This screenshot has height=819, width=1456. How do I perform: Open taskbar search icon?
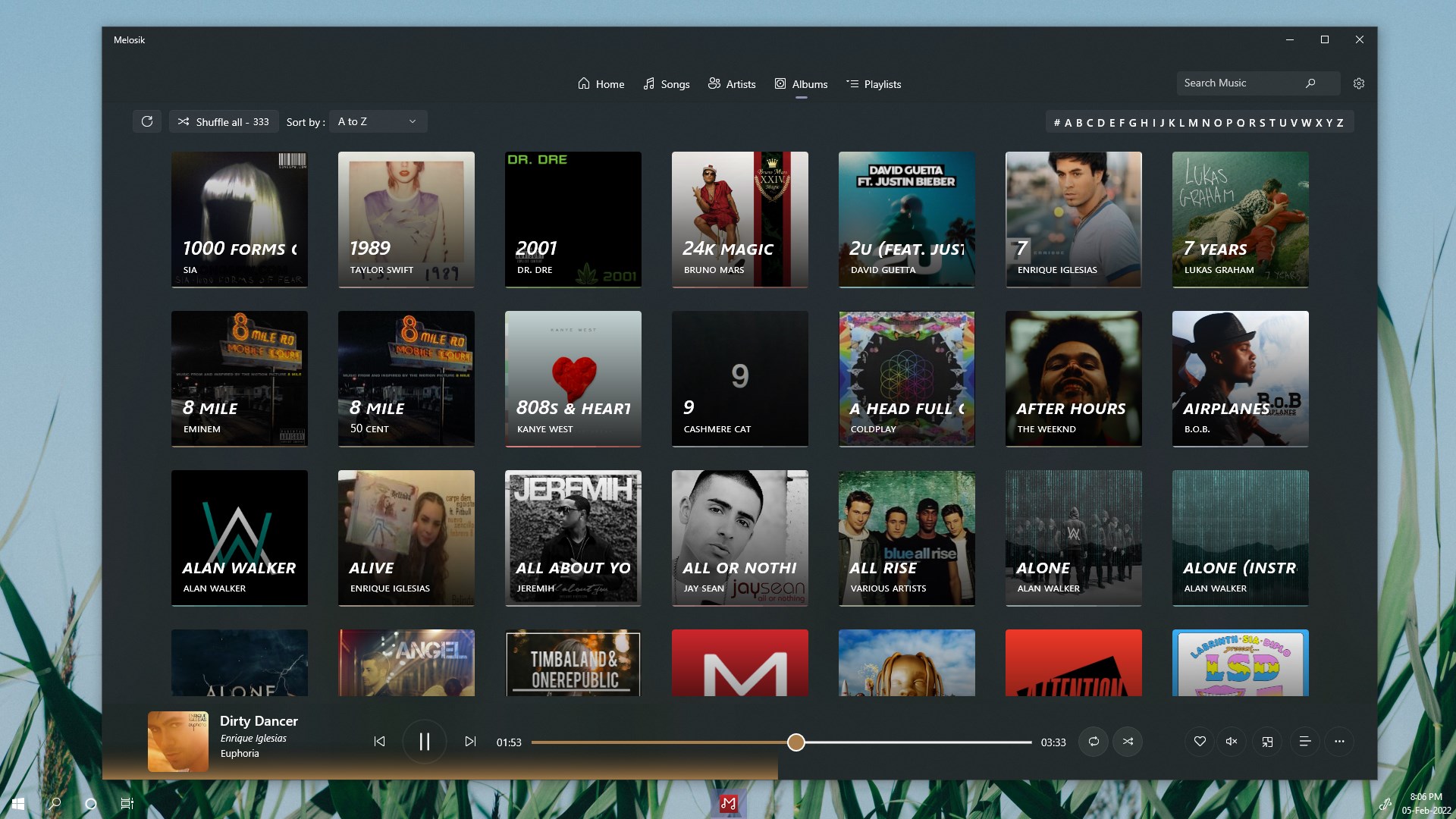coord(55,803)
